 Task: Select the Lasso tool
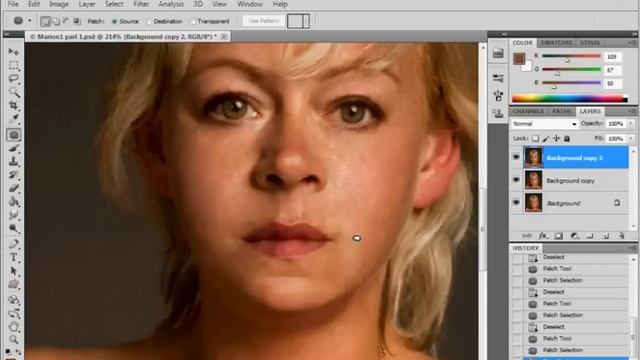click(x=13, y=79)
